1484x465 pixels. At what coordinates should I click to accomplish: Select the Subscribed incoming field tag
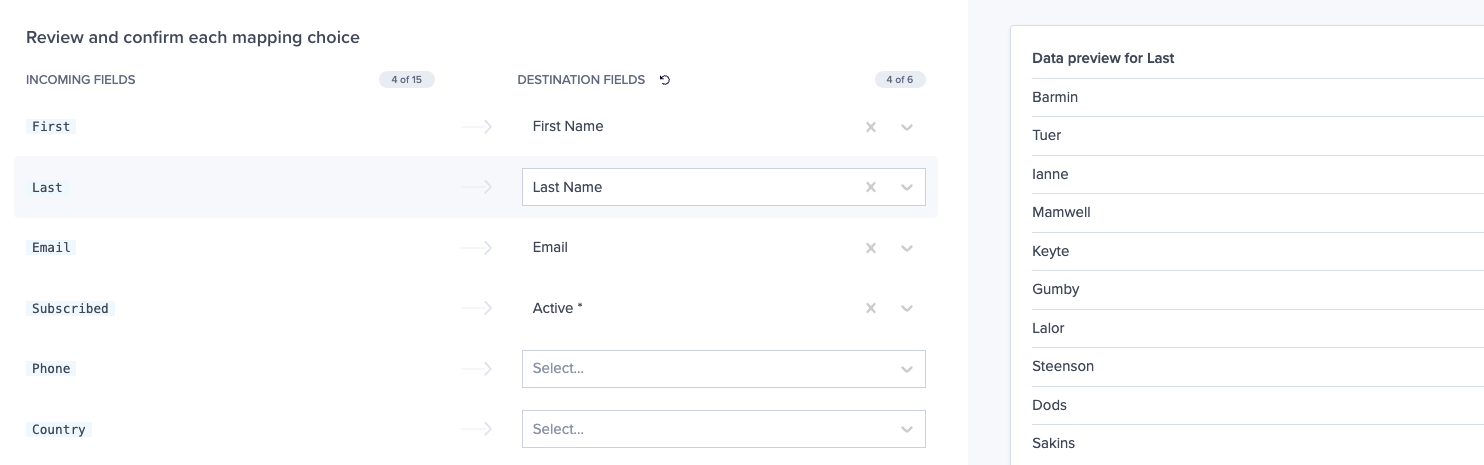70,309
